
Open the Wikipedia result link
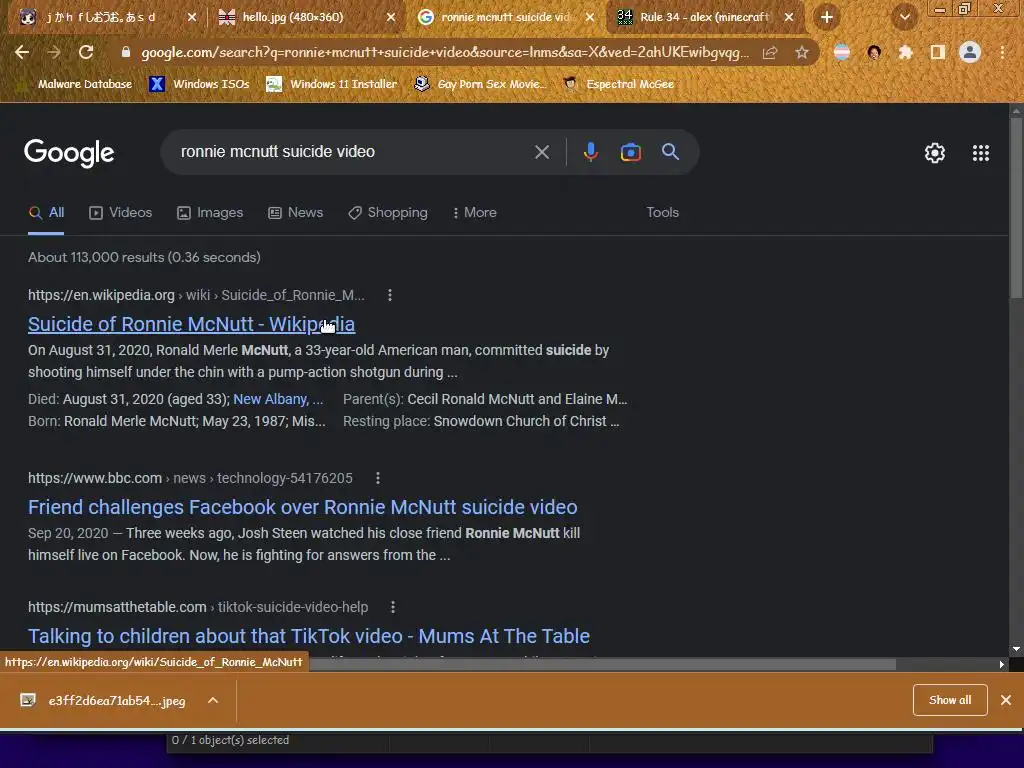191,325
